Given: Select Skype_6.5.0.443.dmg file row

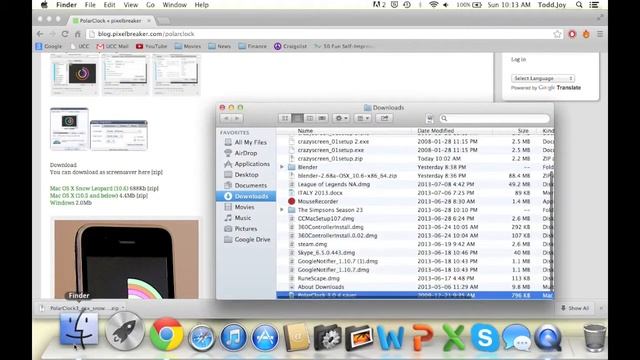Looking at the screenshot, I should tap(415, 253).
